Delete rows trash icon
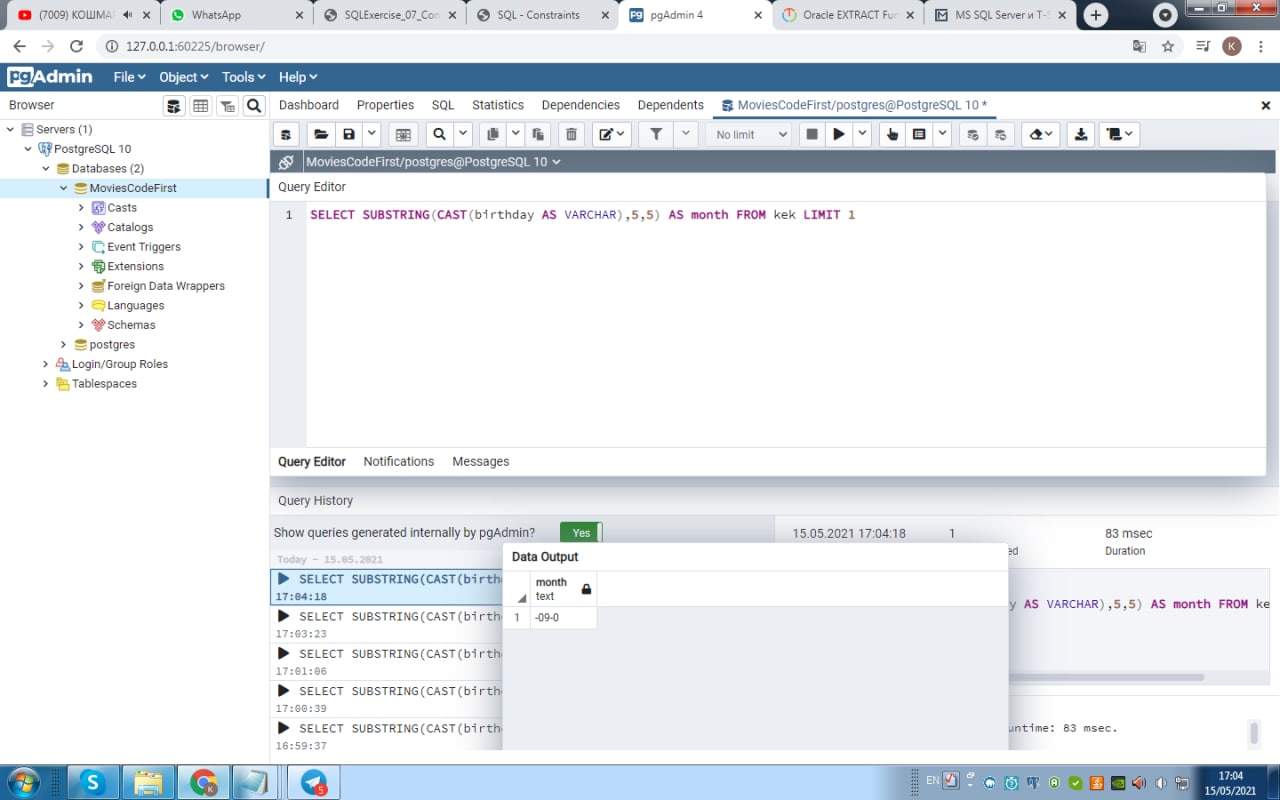The width and height of the screenshot is (1280, 800). [571, 134]
